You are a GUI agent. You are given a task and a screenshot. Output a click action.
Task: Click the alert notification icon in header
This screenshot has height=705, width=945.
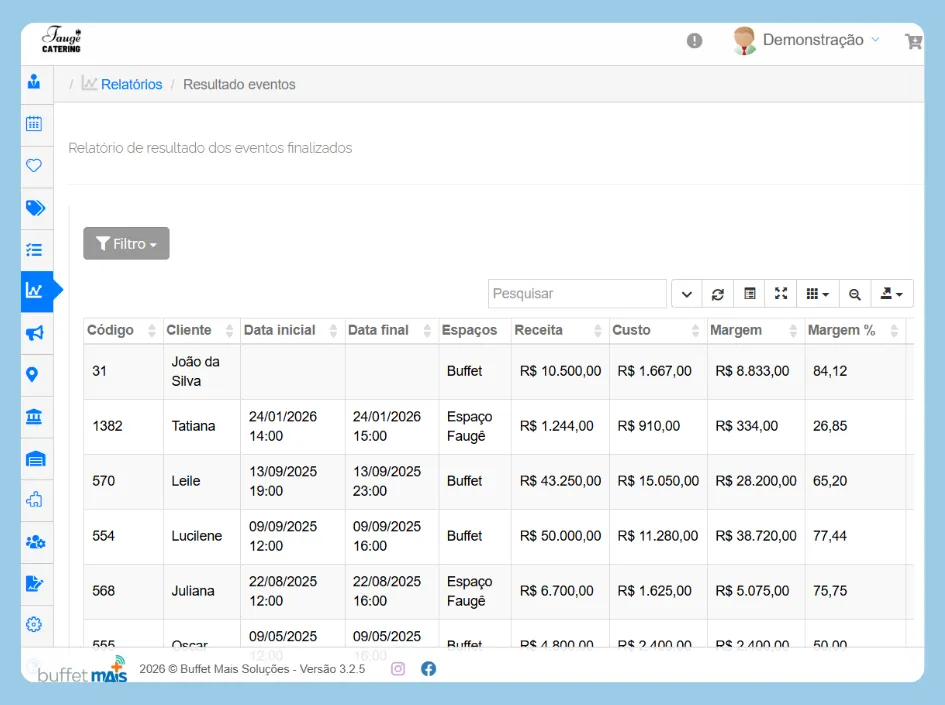click(x=695, y=41)
